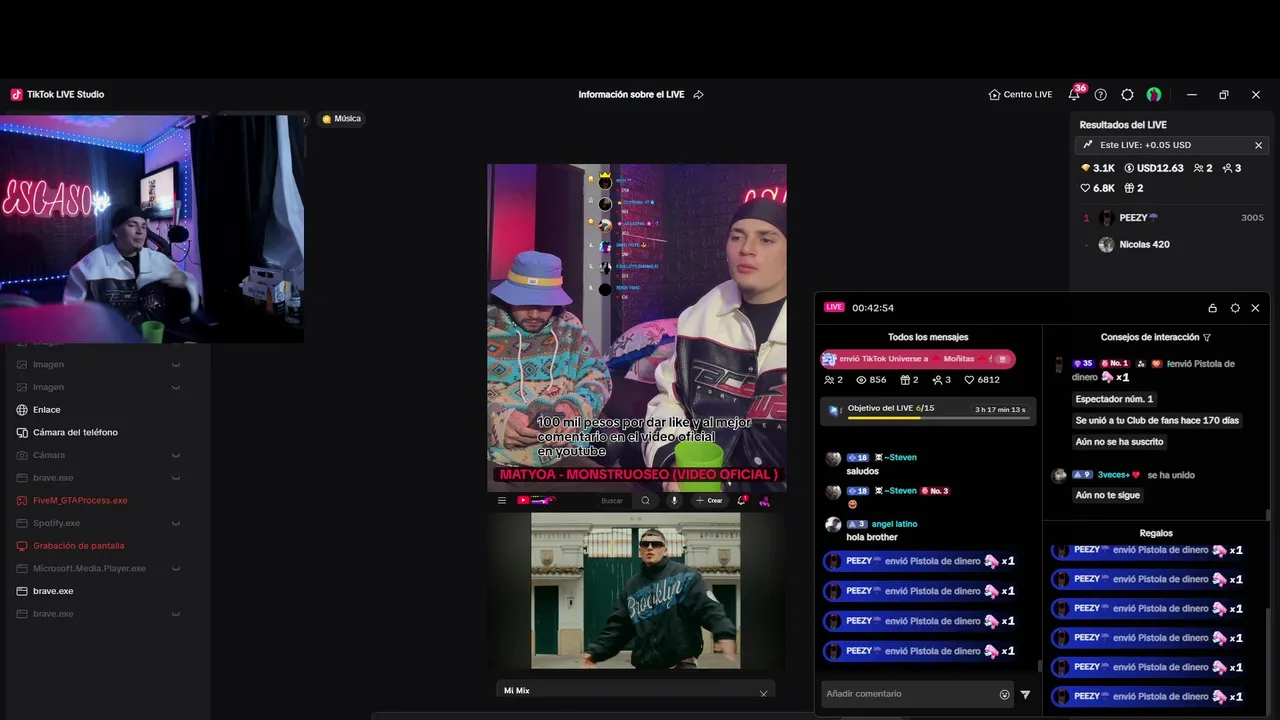Toggle visibility of the Spotify.exe source
The height and width of the screenshot is (720, 1280).
coord(176,523)
